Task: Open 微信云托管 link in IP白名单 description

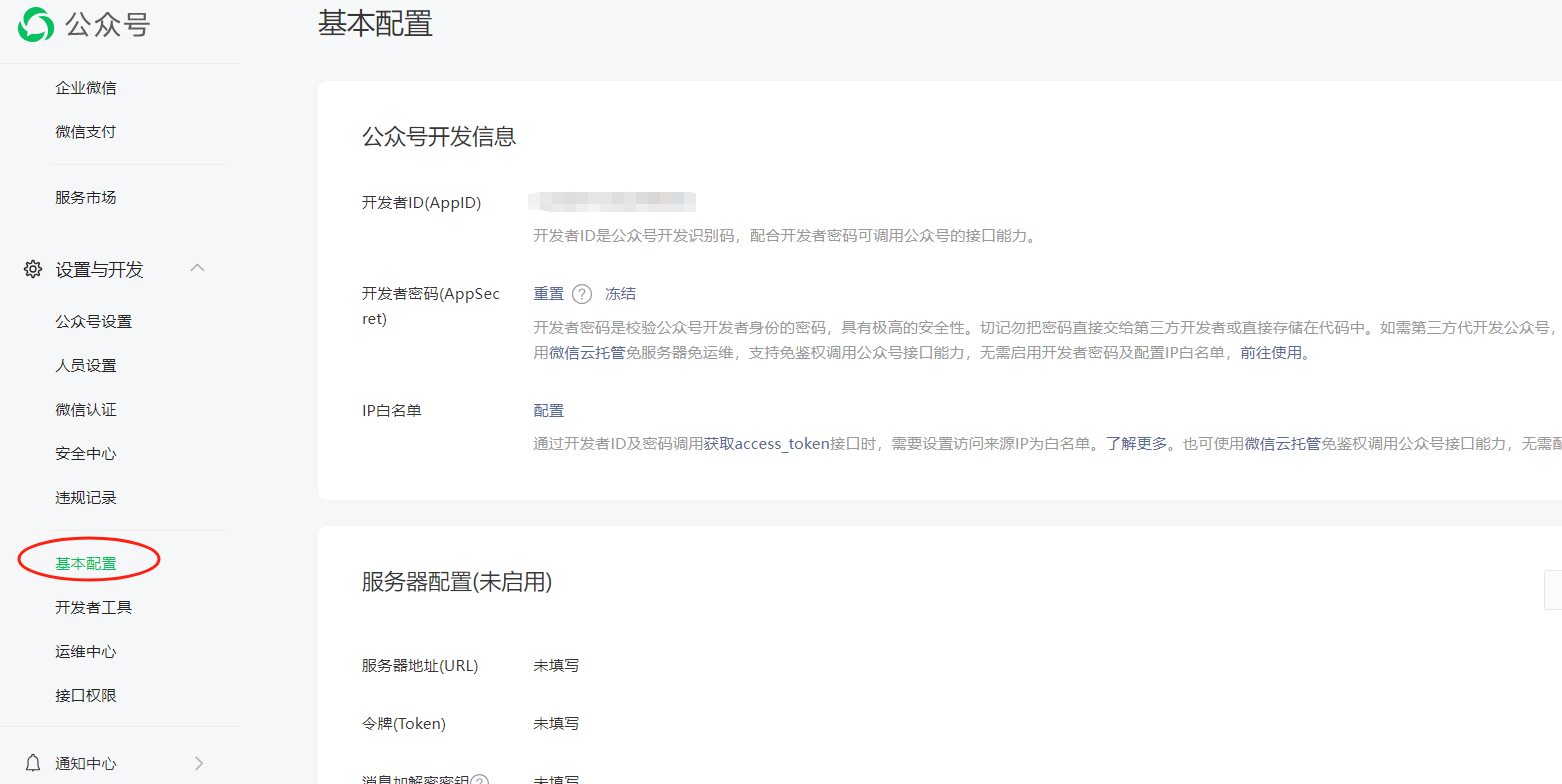Action: [1283, 444]
